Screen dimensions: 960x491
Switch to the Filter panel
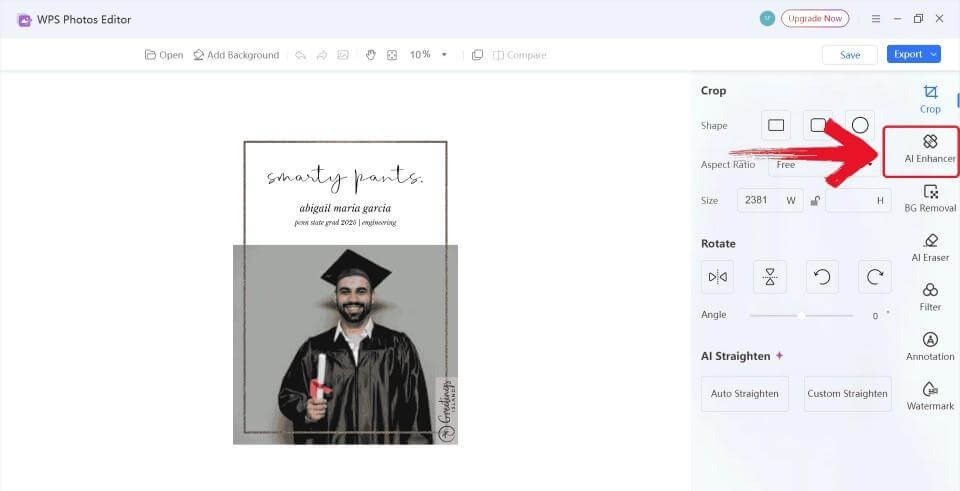[x=930, y=297]
